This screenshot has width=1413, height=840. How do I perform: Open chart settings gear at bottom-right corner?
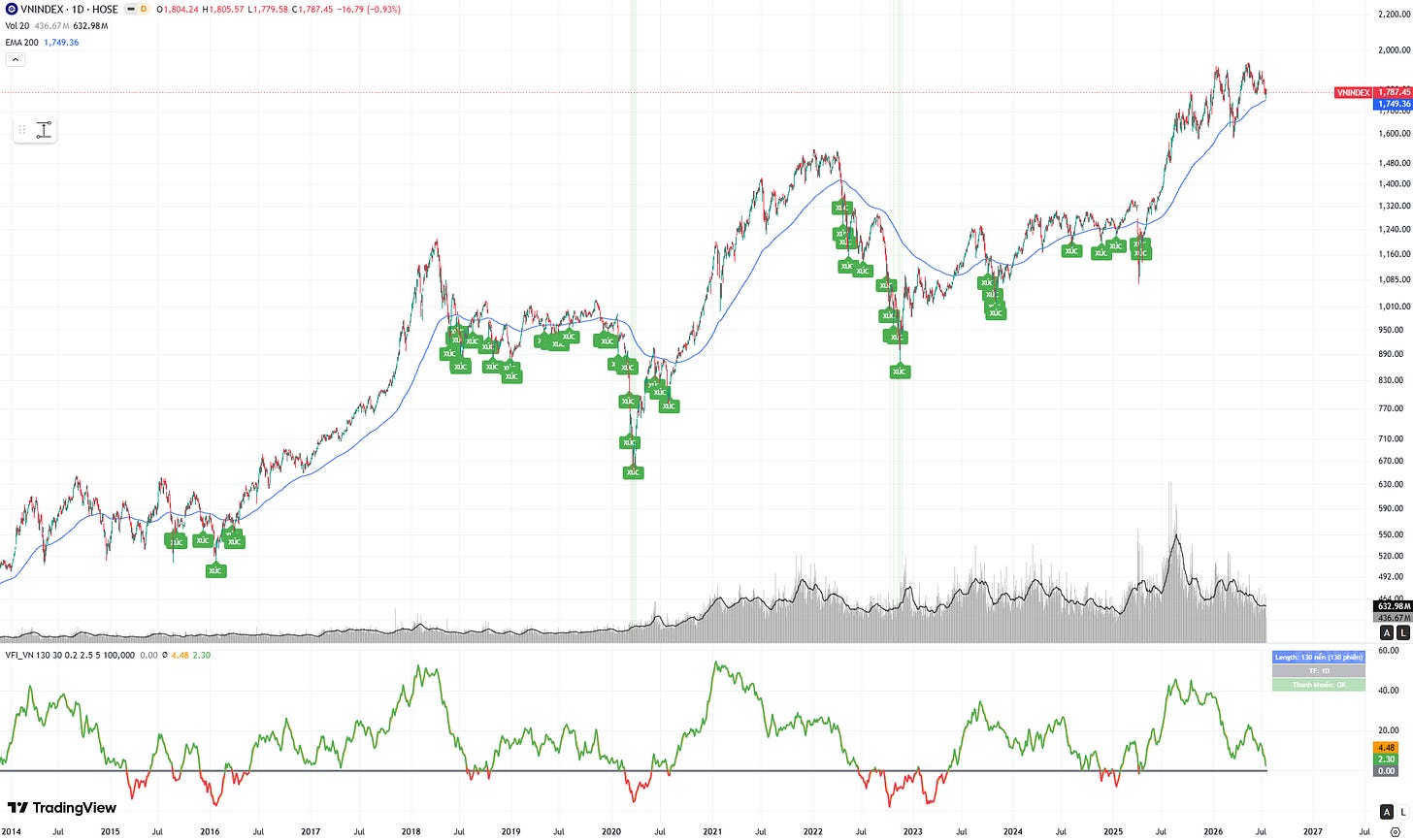(1396, 831)
